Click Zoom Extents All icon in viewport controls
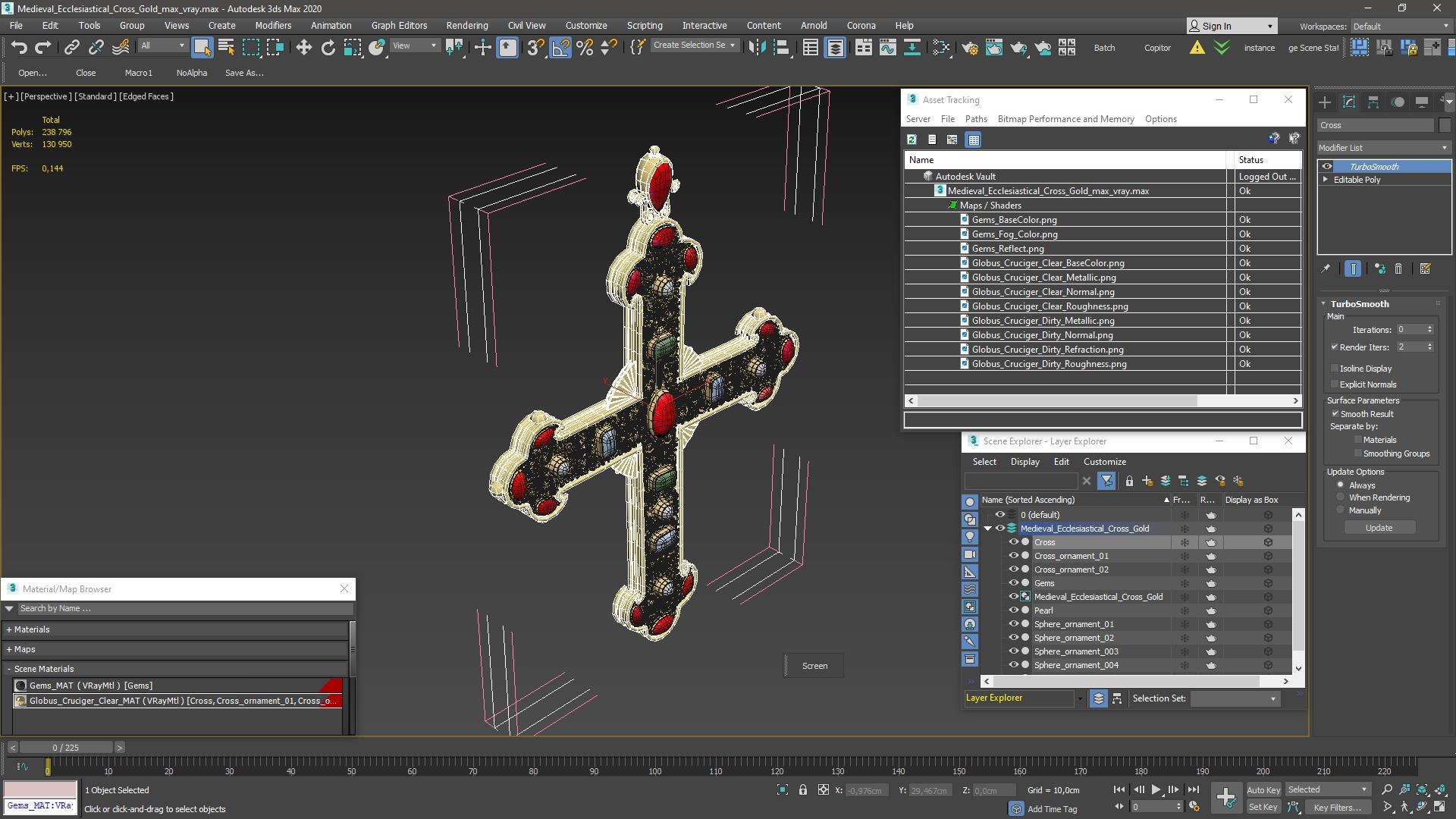 tap(1442, 789)
